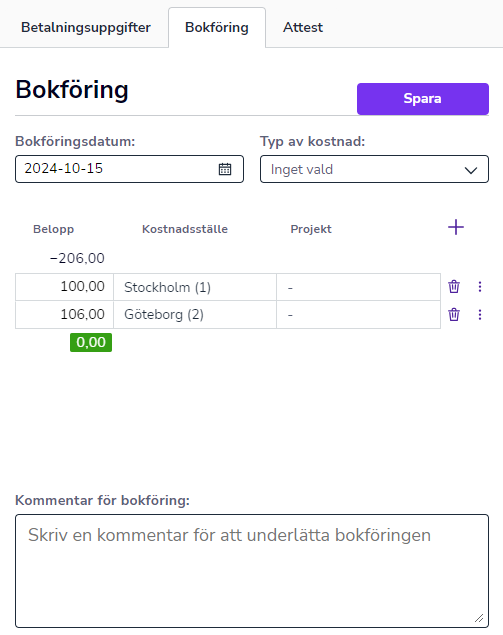Delete the Stockholm (1) row
Screen dimensions: 503x635
(454, 287)
